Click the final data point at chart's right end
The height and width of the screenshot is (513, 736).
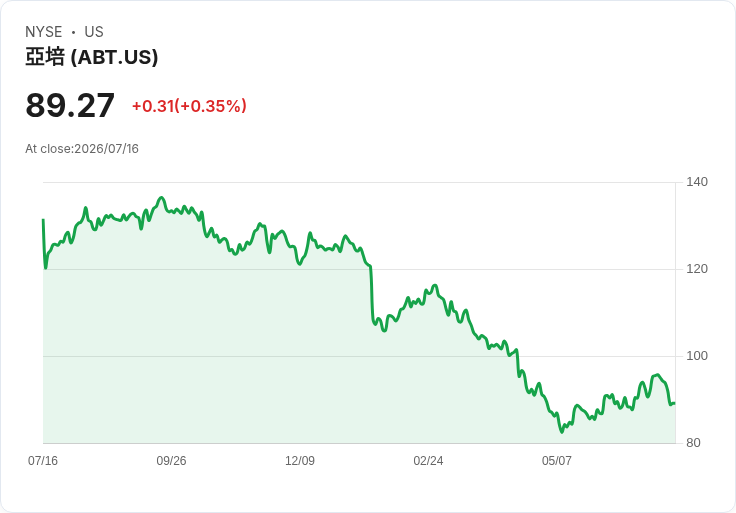click(x=675, y=403)
